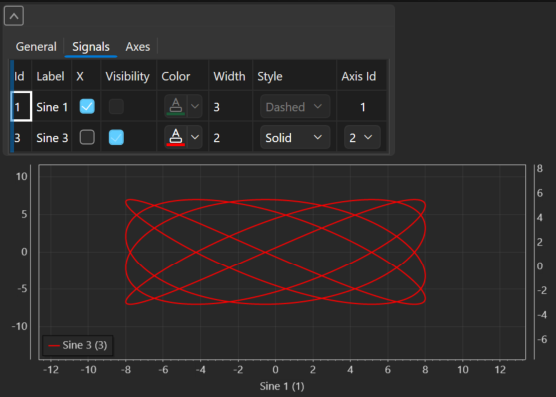Toggle the Visibility checkbox for Sine 3
This screenshot has height=397, width=556.
[x=116, y=137]
